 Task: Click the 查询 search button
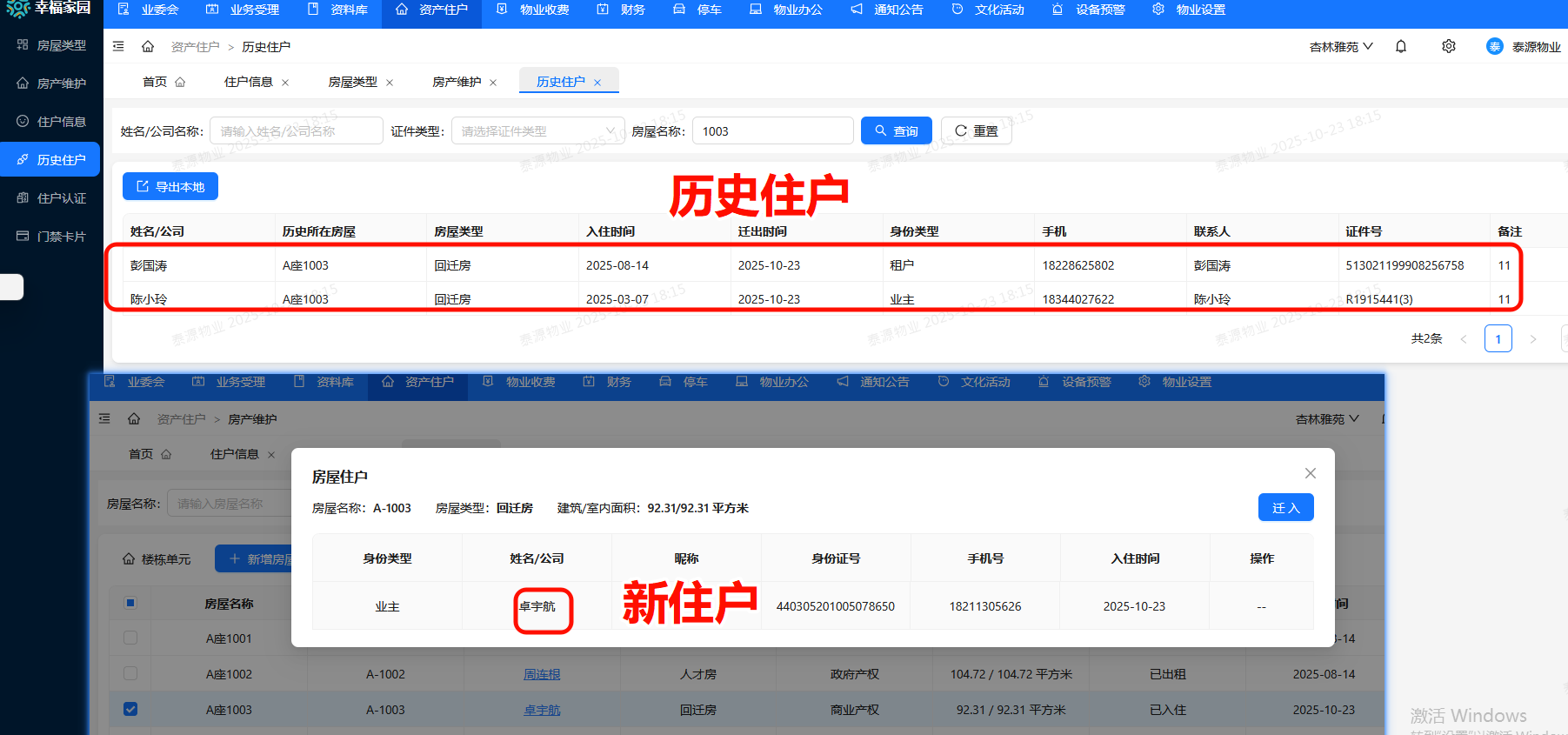pos(896,131)
